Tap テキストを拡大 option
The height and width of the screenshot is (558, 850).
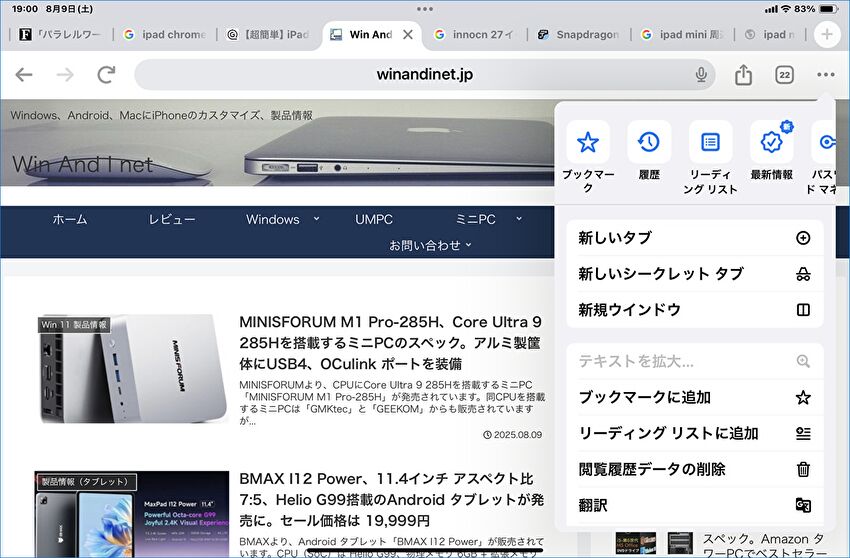694,361
